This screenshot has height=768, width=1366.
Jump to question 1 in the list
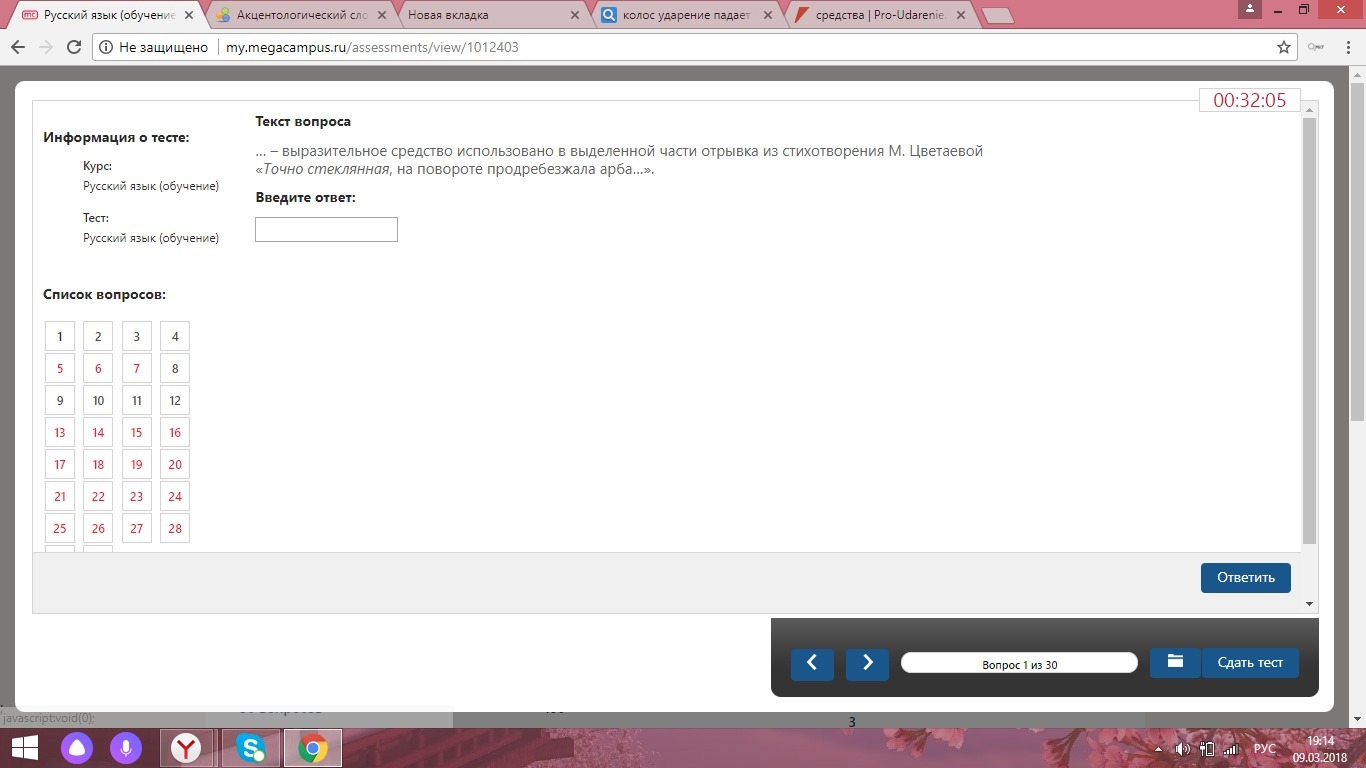click(60, 337)
